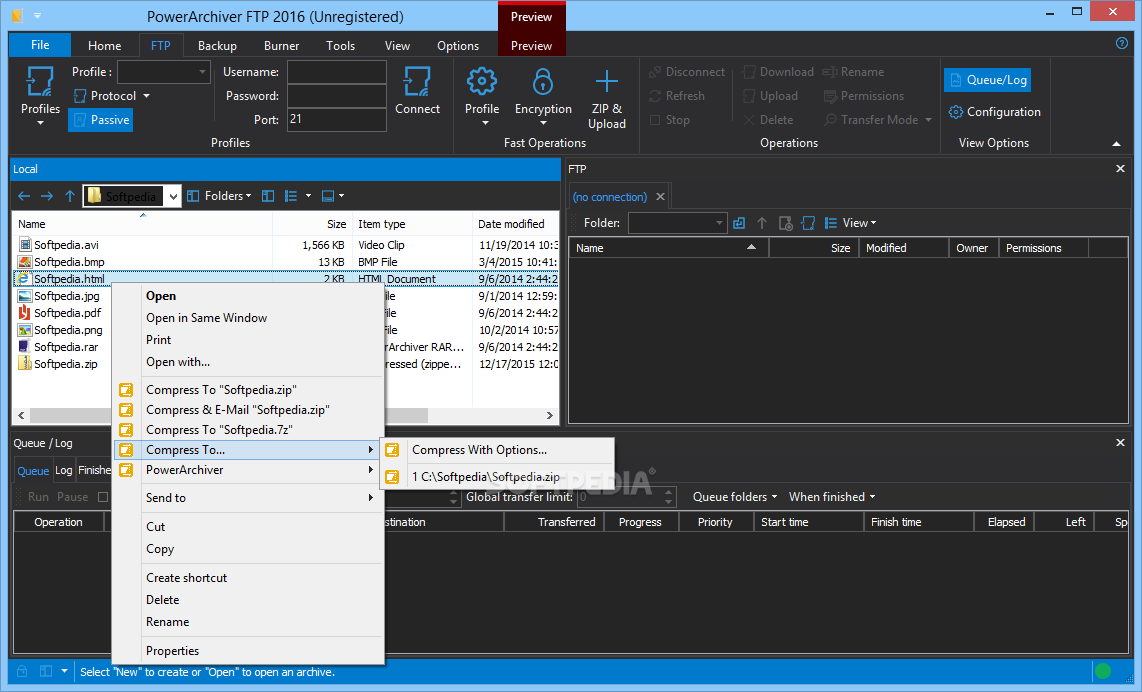Navigate back in Local panel
Screen dimensions: 1142x692
tap(24, 196)
